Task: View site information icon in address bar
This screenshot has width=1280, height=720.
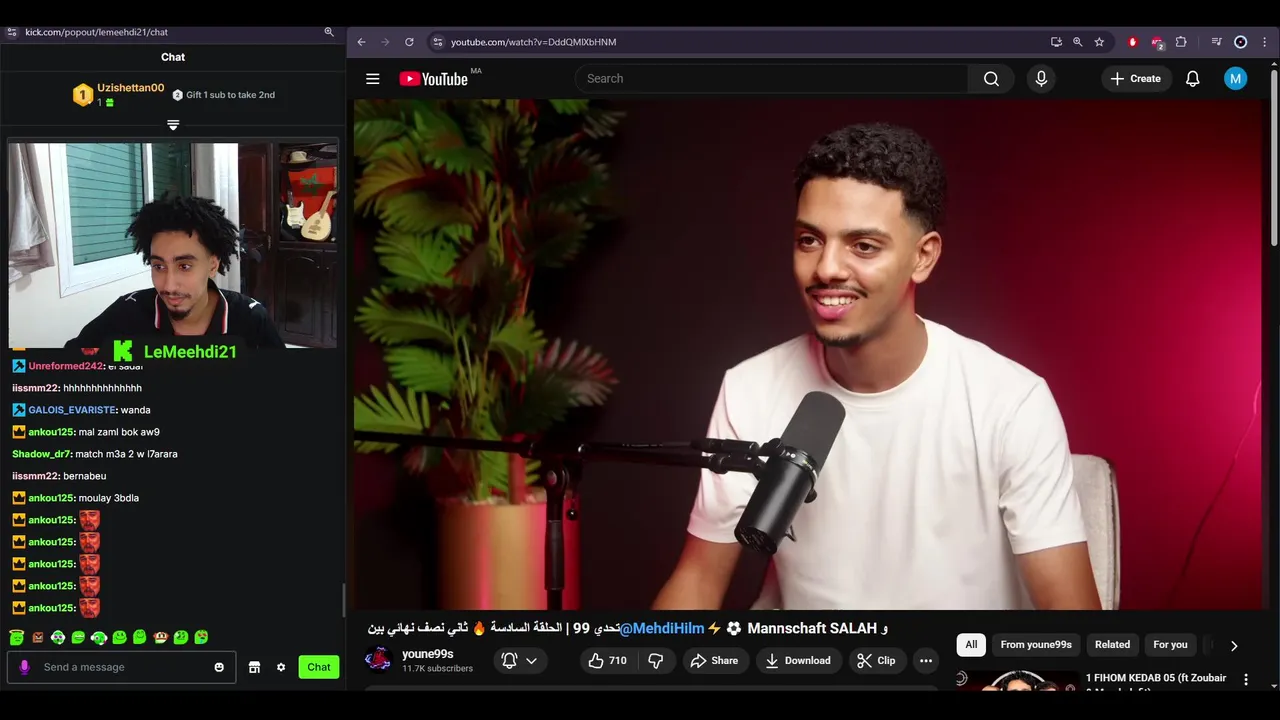Action: tap(437, 42)
